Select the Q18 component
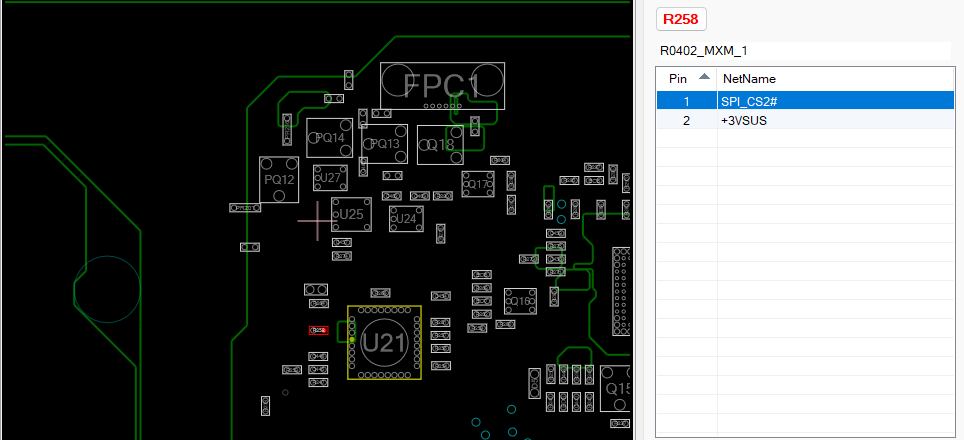The width and height of the screenshot is (964, 440). coord(440,145)
